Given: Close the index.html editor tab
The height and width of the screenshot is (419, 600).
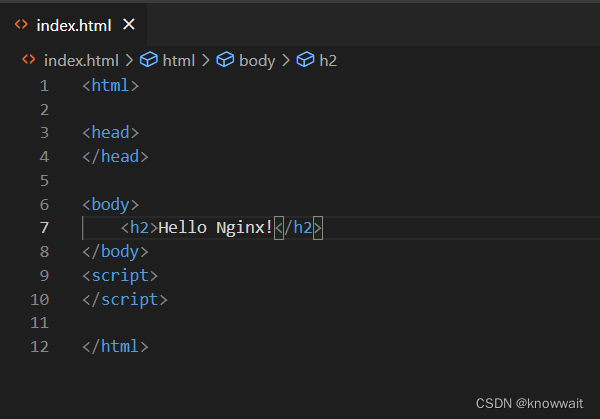Looking at the screenshot, I should [128, 24].
